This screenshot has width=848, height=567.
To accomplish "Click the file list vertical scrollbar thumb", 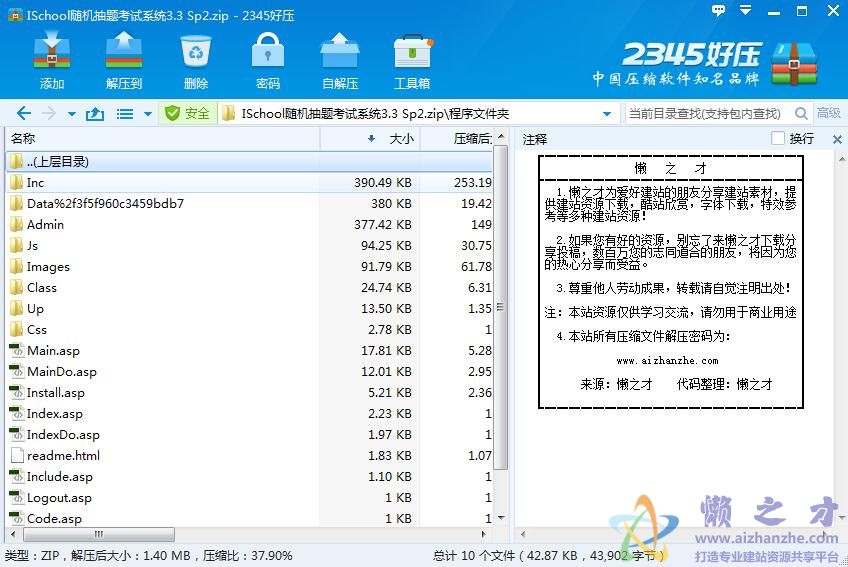I will (501, 307).
